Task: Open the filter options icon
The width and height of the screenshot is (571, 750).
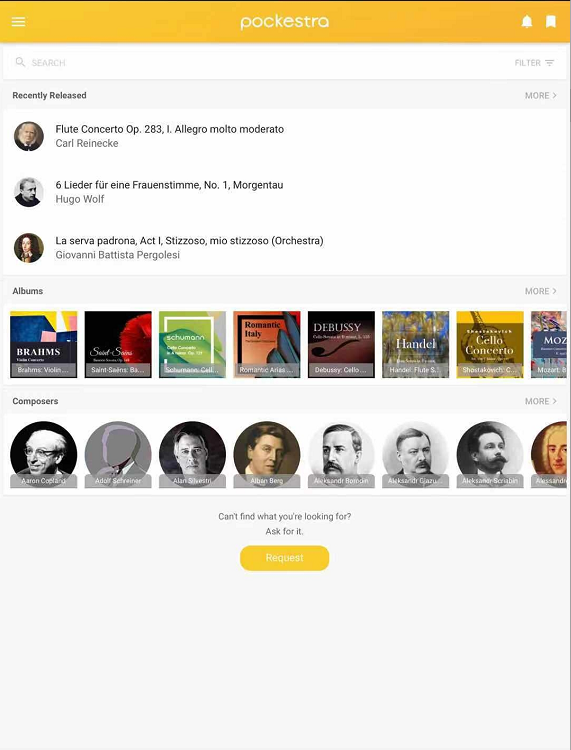Action: pos(550,63)
